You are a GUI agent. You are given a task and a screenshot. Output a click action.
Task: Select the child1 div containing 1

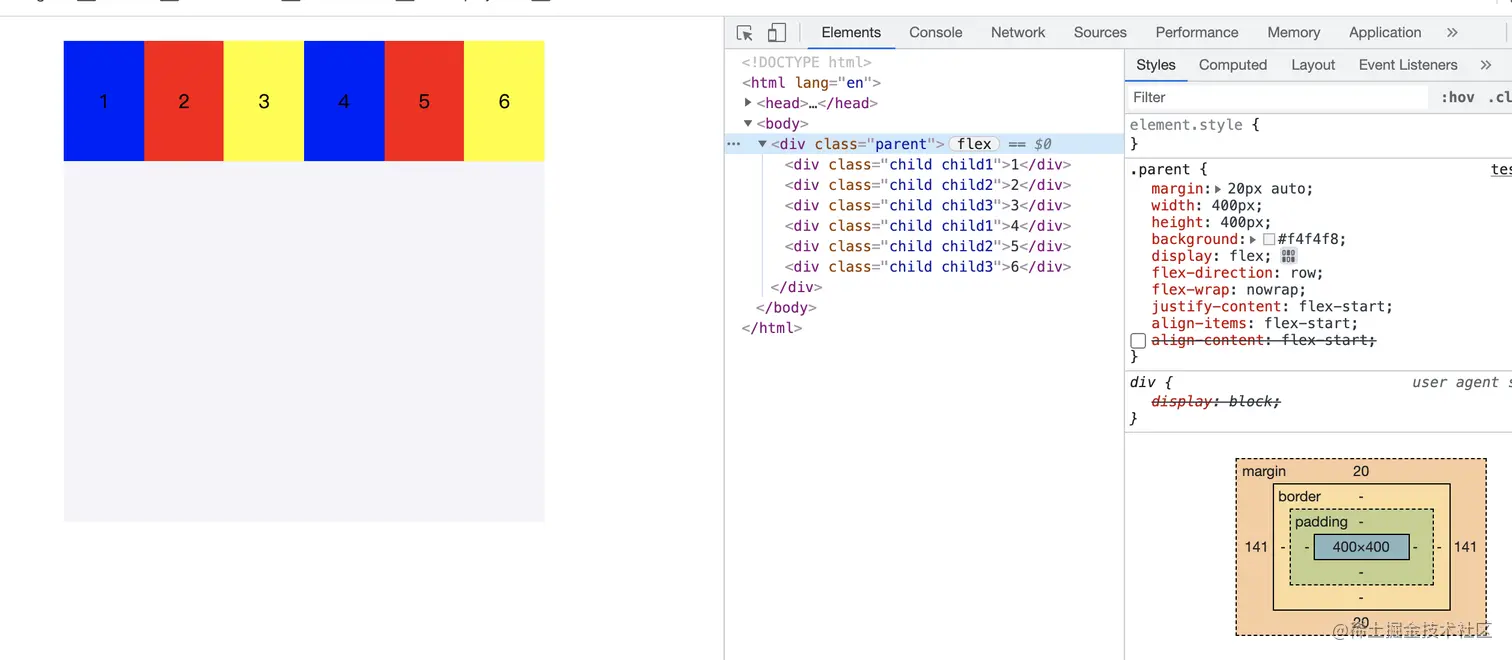928,165
